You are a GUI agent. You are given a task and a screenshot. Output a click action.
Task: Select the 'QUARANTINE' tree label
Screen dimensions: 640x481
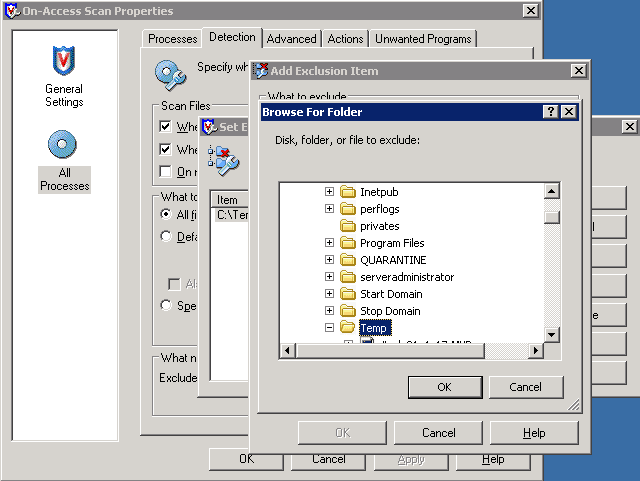(393, 260)
